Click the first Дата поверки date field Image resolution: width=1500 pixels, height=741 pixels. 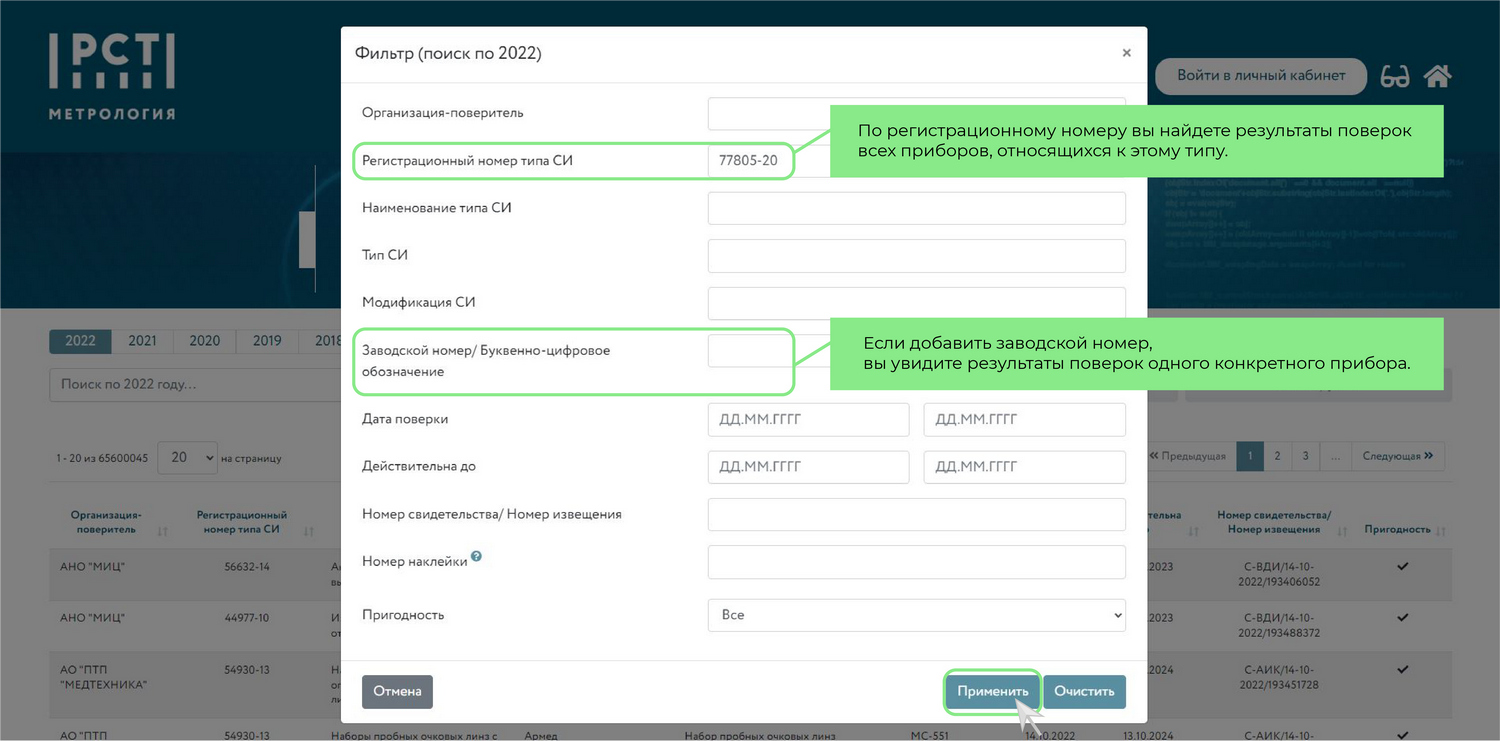tap(808, 419)
